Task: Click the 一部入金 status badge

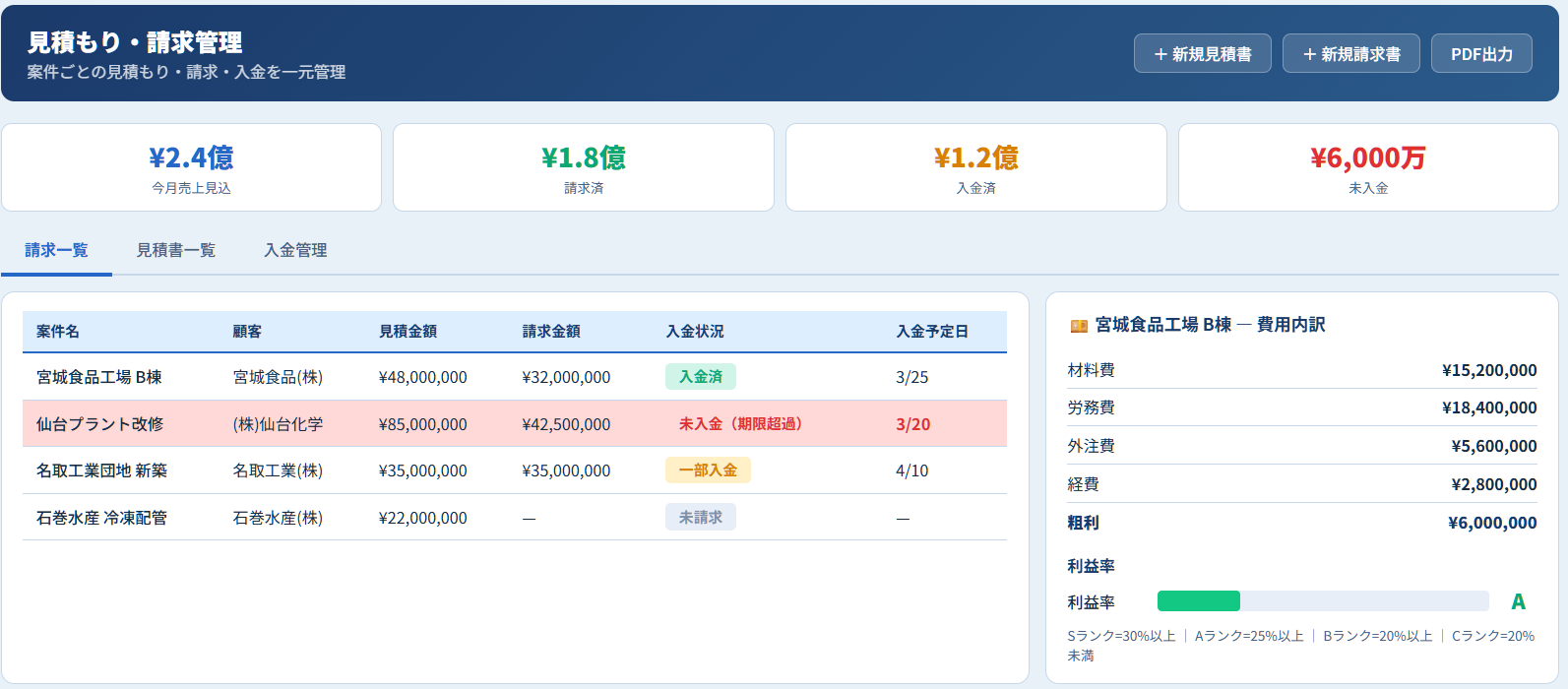Action: [707, 470]
